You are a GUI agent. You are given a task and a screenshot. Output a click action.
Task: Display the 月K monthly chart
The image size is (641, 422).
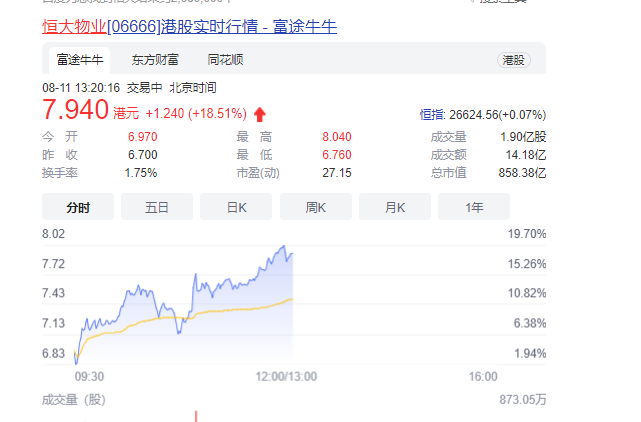click(x=395, y=207)
